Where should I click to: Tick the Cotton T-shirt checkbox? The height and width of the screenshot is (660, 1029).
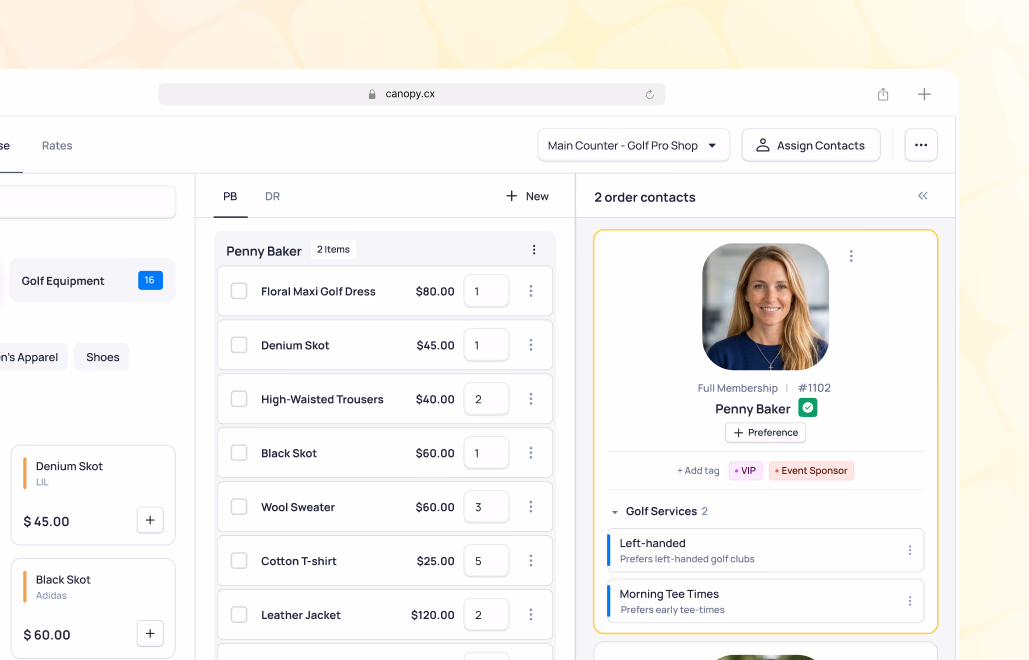pos(239,561)
